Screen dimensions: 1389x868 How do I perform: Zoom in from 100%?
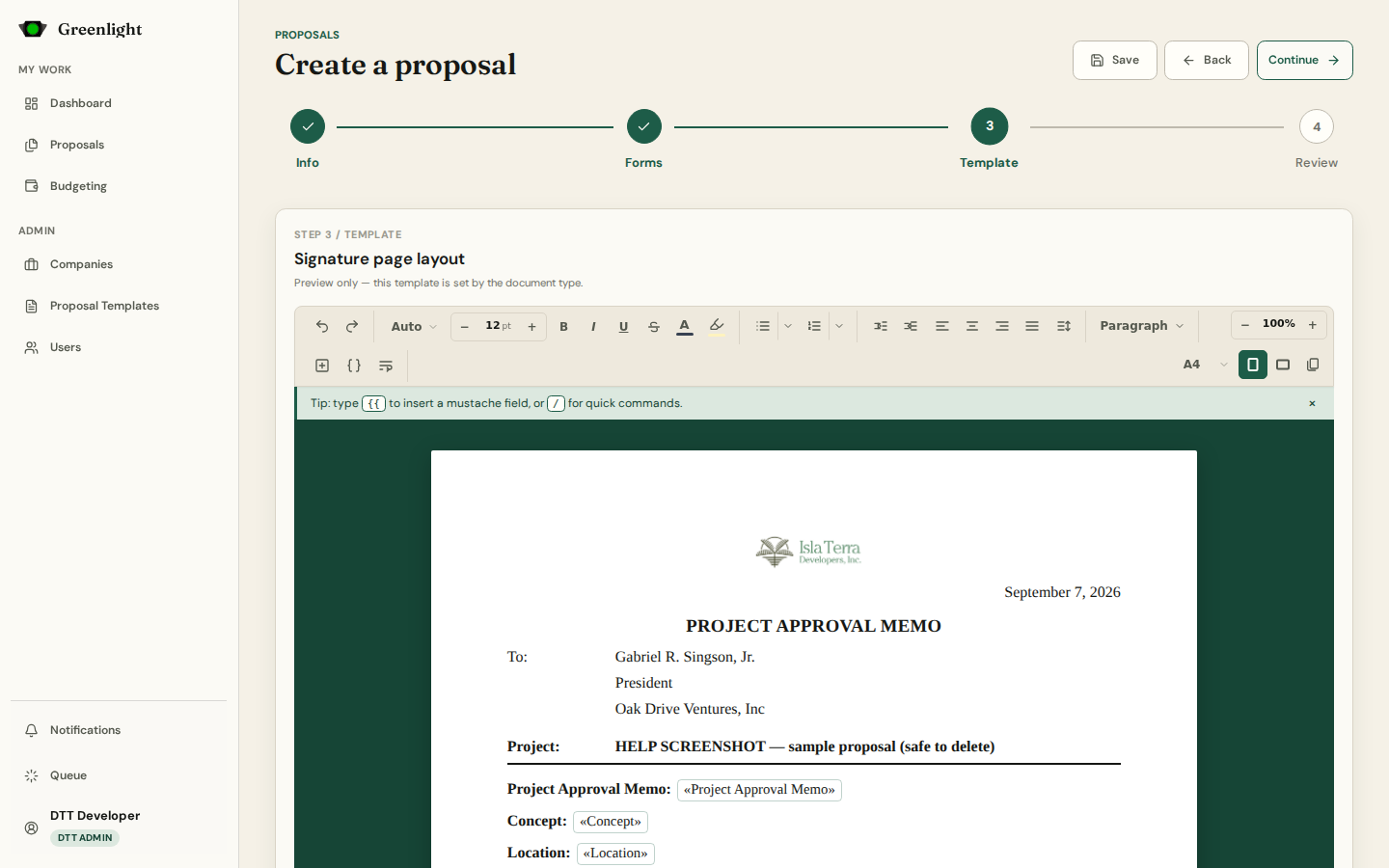[1313, 325]
